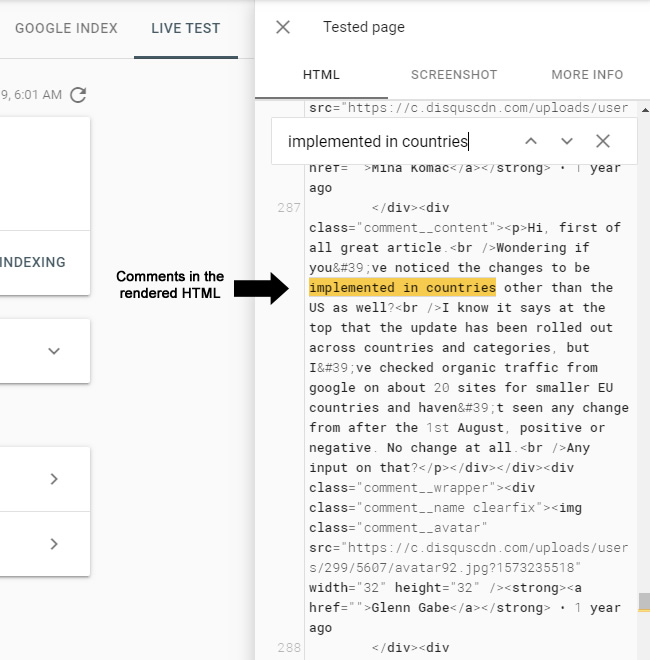This screenshot has height=660, width=650.
Task: Click 'Glenn Gabe' in the HTML code
Action: pyautogui.click(x=410, y=608)
